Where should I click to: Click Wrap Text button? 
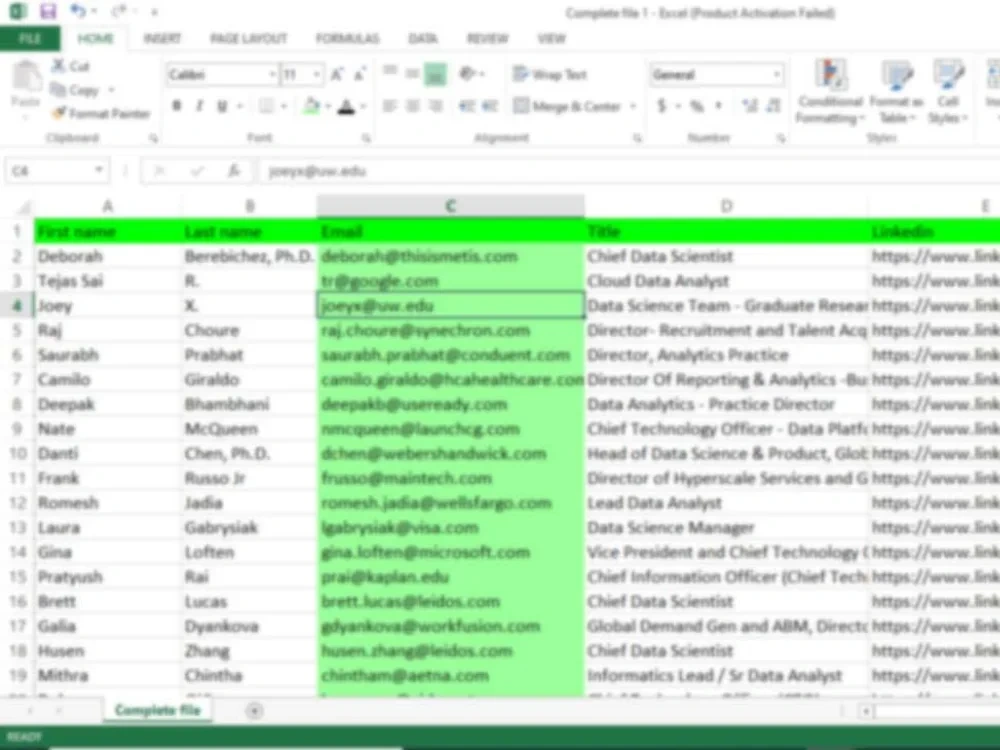550,74
